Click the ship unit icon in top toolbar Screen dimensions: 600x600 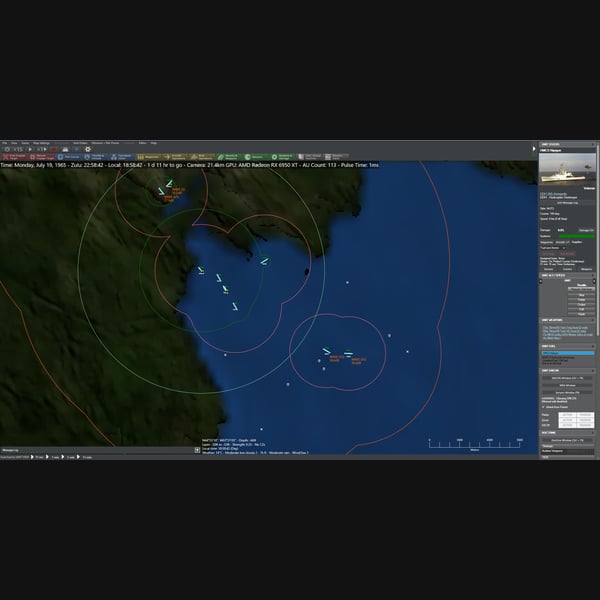point(65,149)
